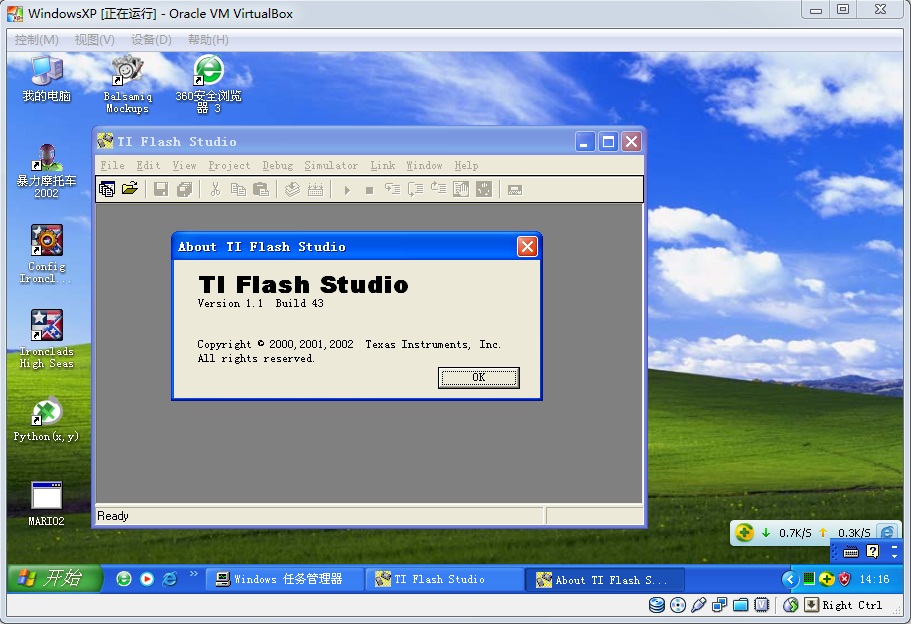Click the Save floppy disk icon
The image size is (911, 624).
(x=161, y=189)
